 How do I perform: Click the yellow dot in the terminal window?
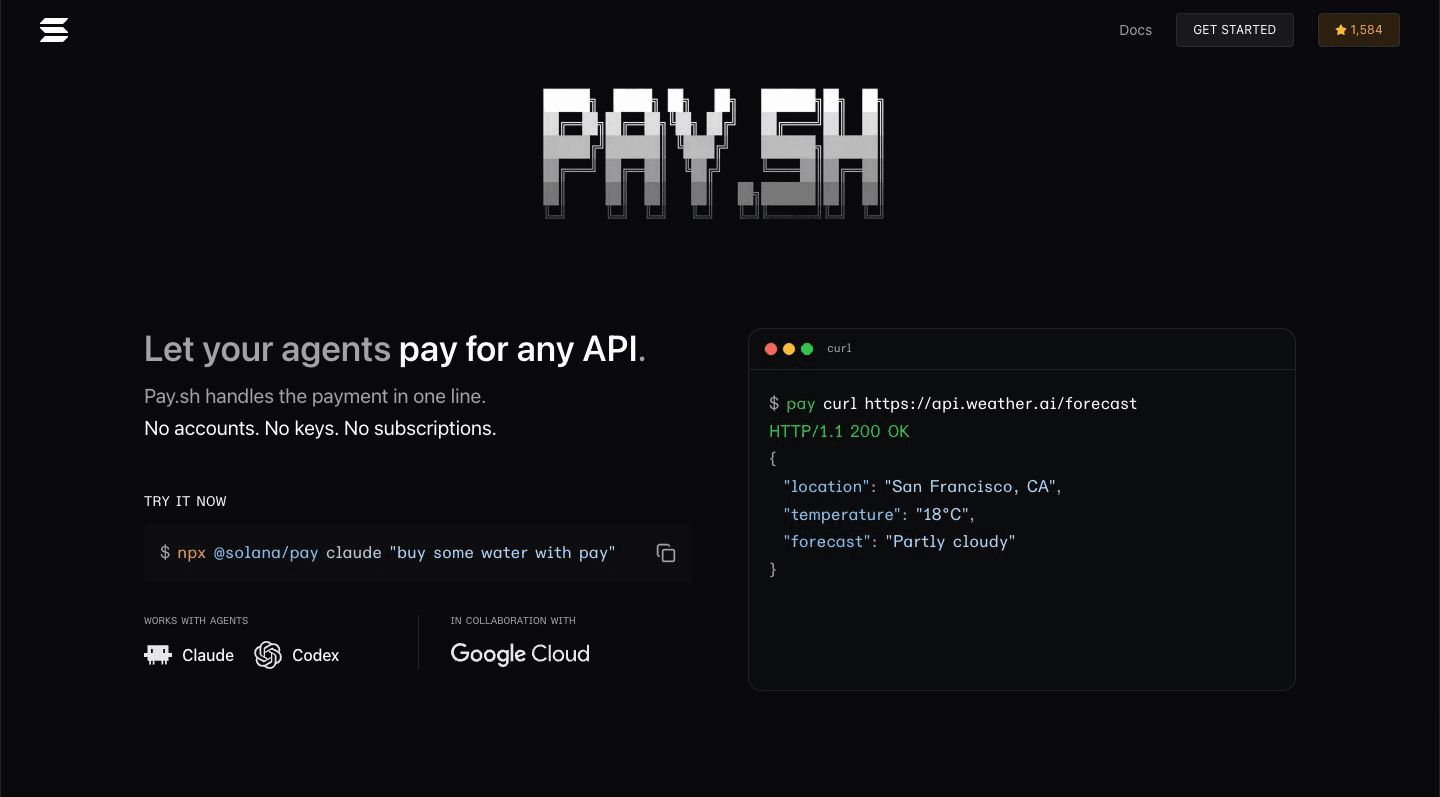click(x=789, y=349)
